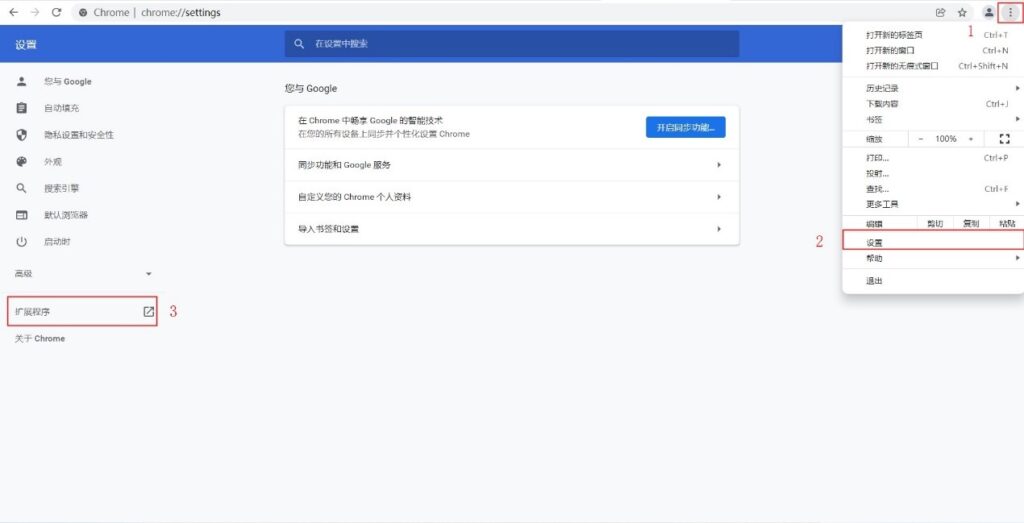
Task: Open the three-dot Chrome menu
Action: (x=1010, y=12)
